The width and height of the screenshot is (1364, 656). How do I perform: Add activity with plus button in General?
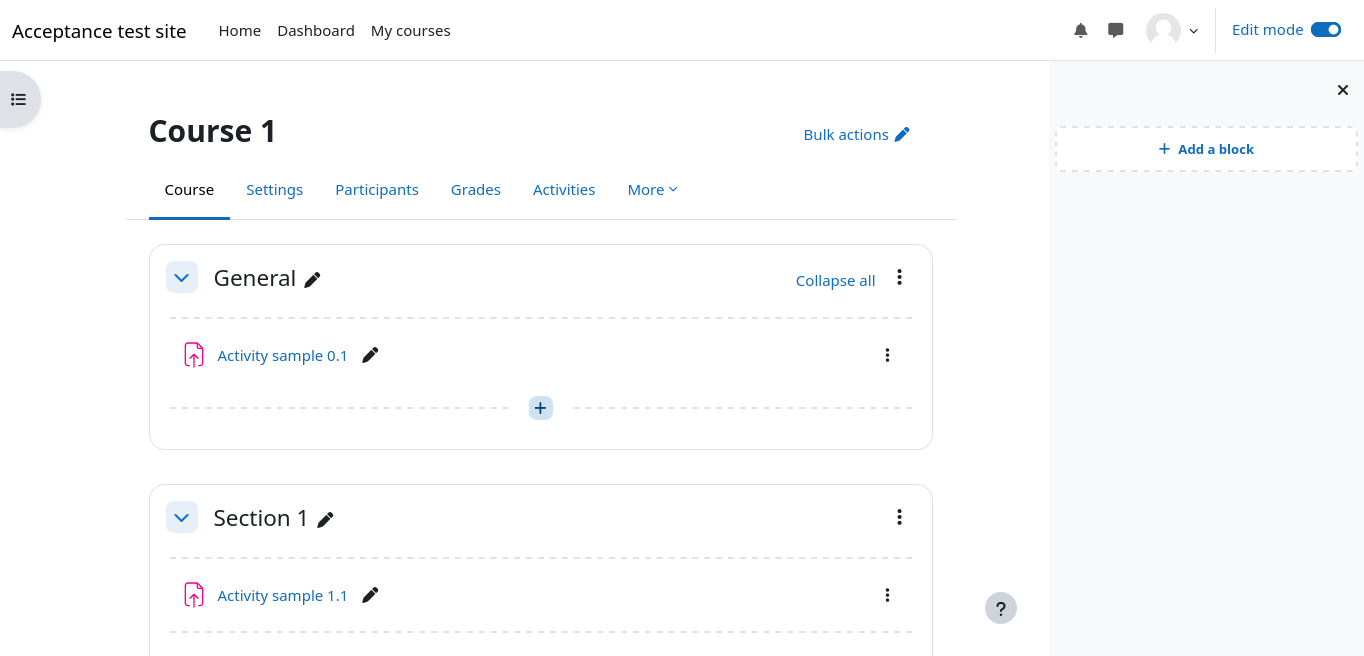pyautogui.click(x=540, y=408)
